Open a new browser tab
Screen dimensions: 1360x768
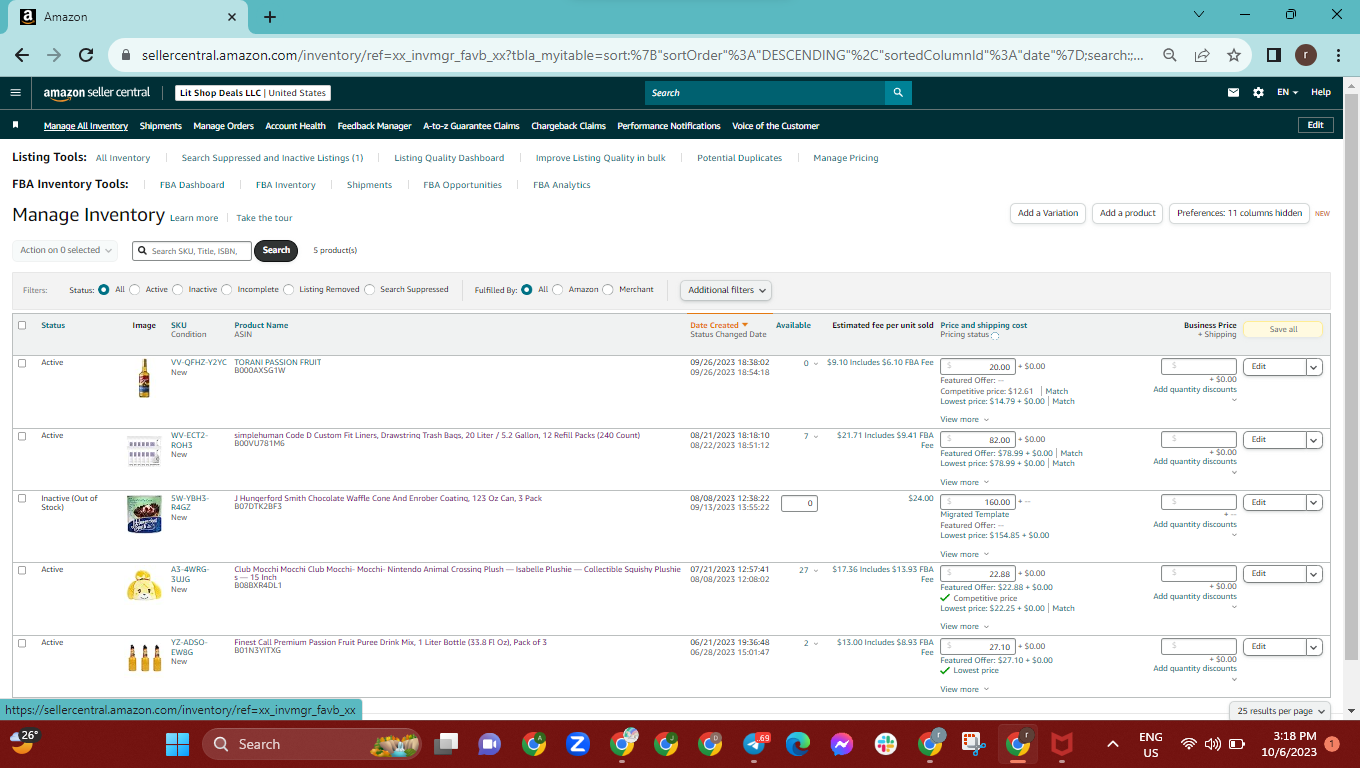point(270,17)
